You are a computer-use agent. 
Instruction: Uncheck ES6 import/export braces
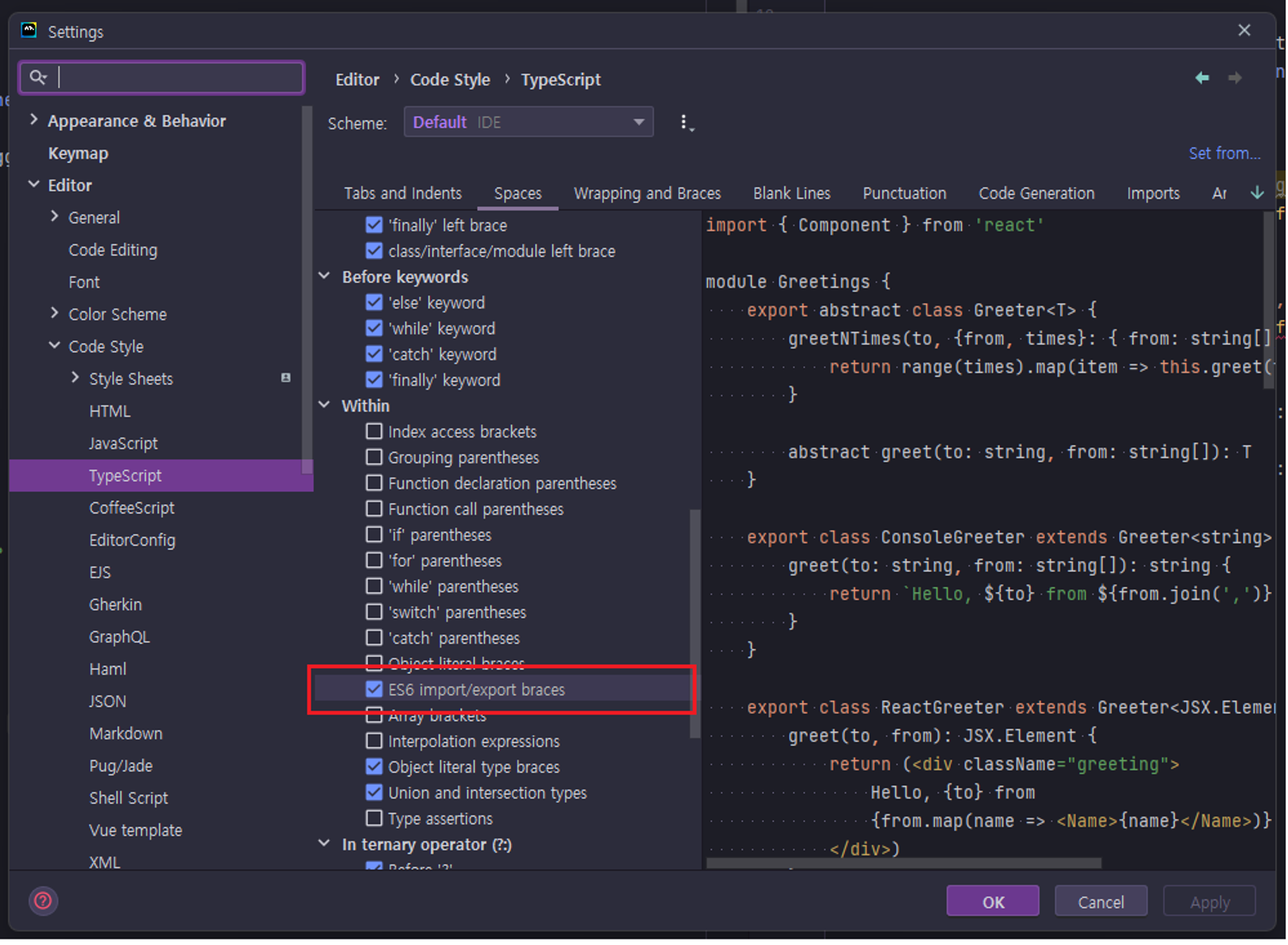click(x=374, y=689)
